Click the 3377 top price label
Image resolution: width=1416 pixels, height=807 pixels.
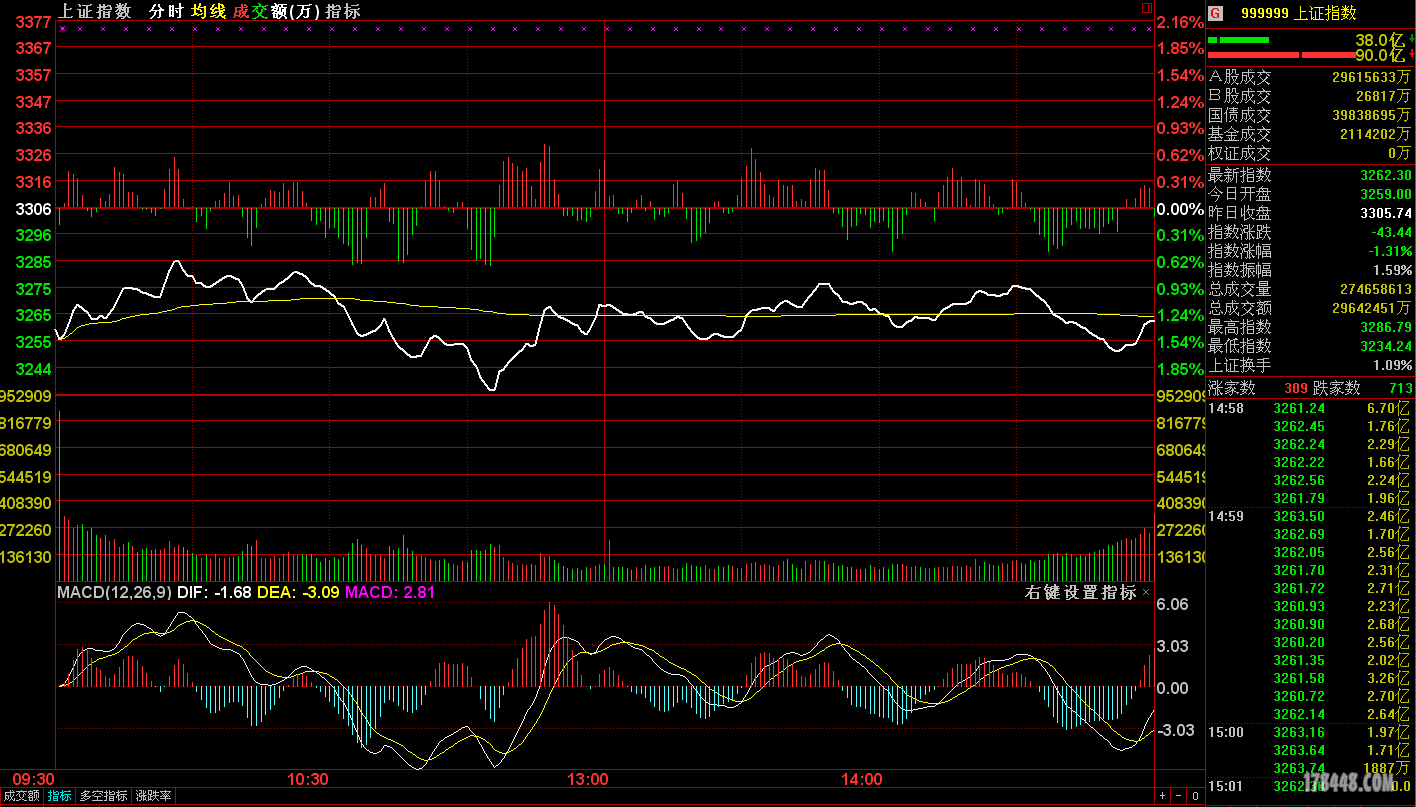tap(35, 21)
